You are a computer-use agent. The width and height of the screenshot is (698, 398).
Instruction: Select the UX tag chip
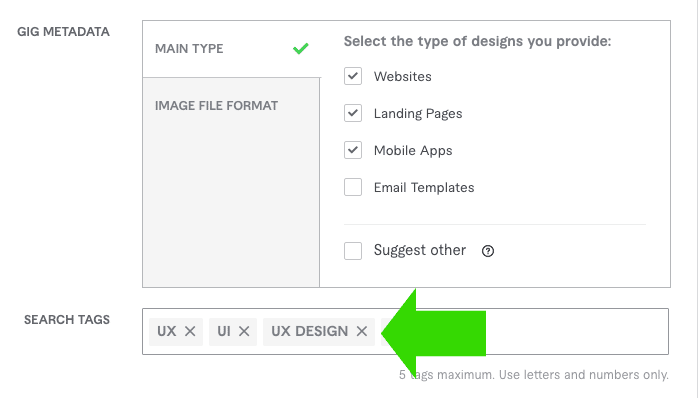pyautogui.click(x=176, y=331)
